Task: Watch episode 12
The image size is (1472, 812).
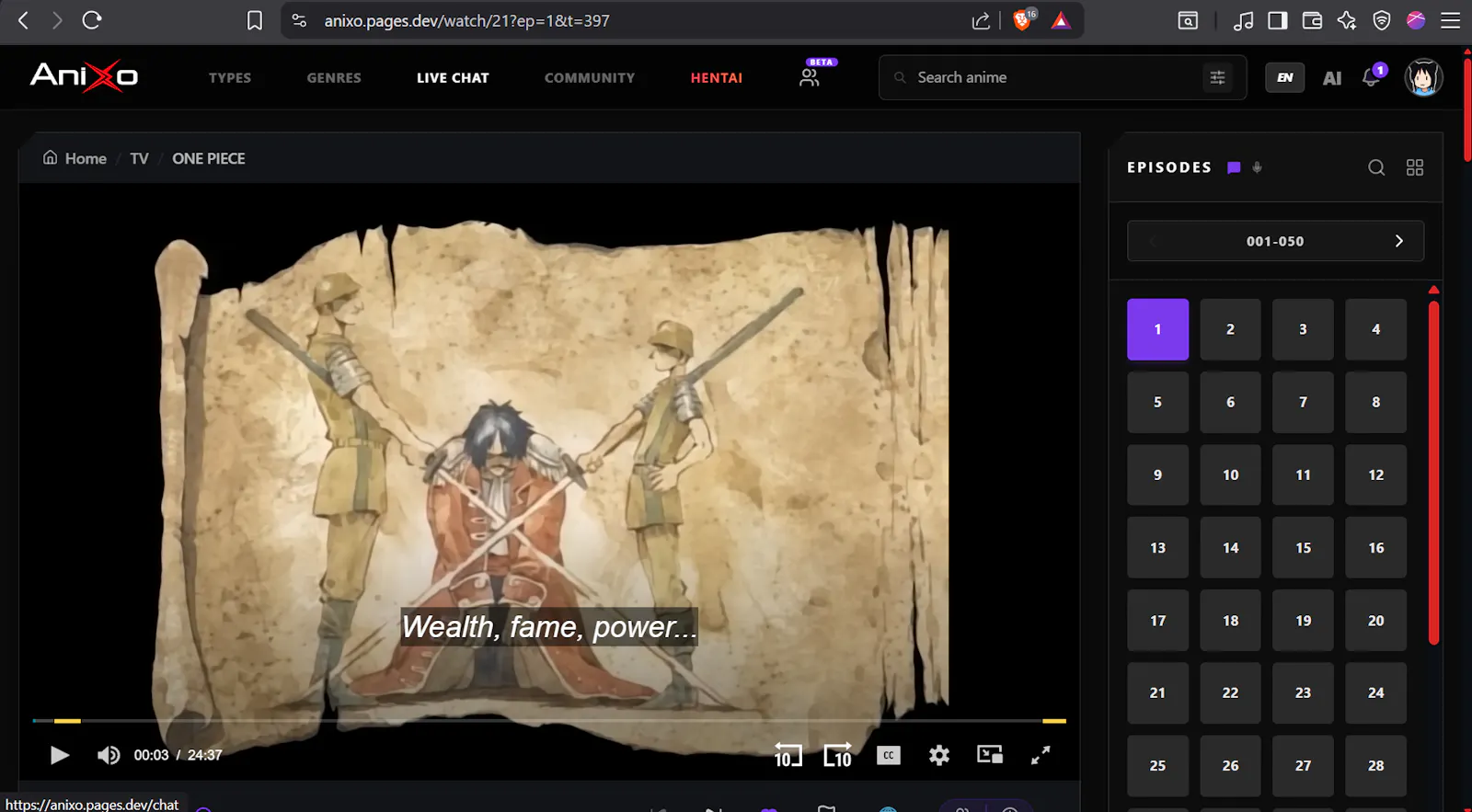Action: (x=1375, y=475)
